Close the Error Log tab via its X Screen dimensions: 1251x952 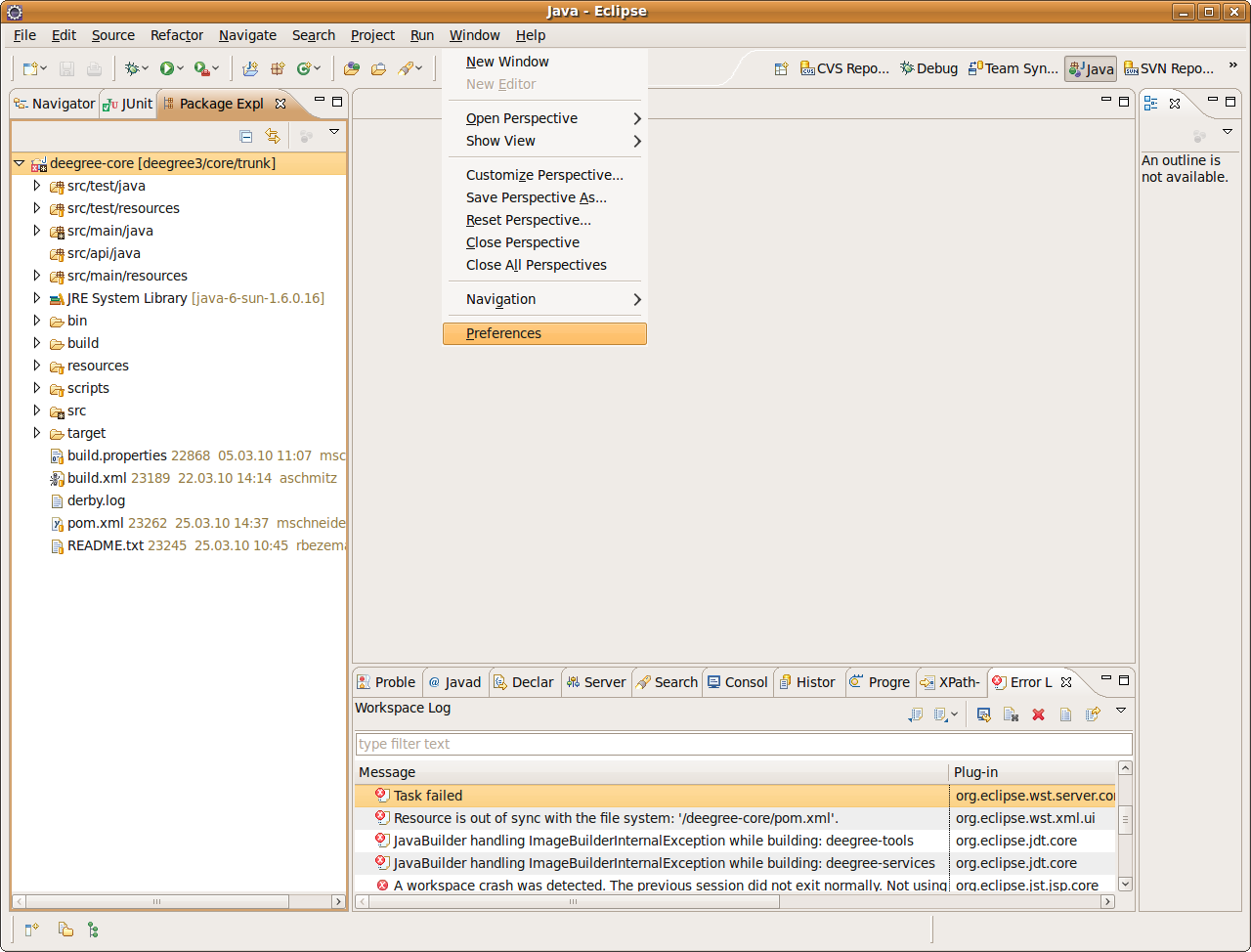(1066, 682)
